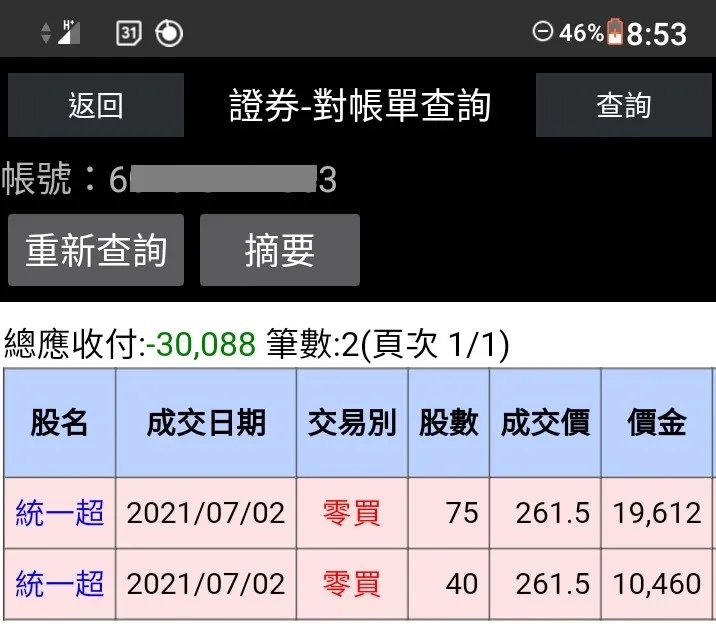This screenshot has width=716, height=624.
Task: Tap 零買 in the 10,460 row
Action: click(352, 584)
